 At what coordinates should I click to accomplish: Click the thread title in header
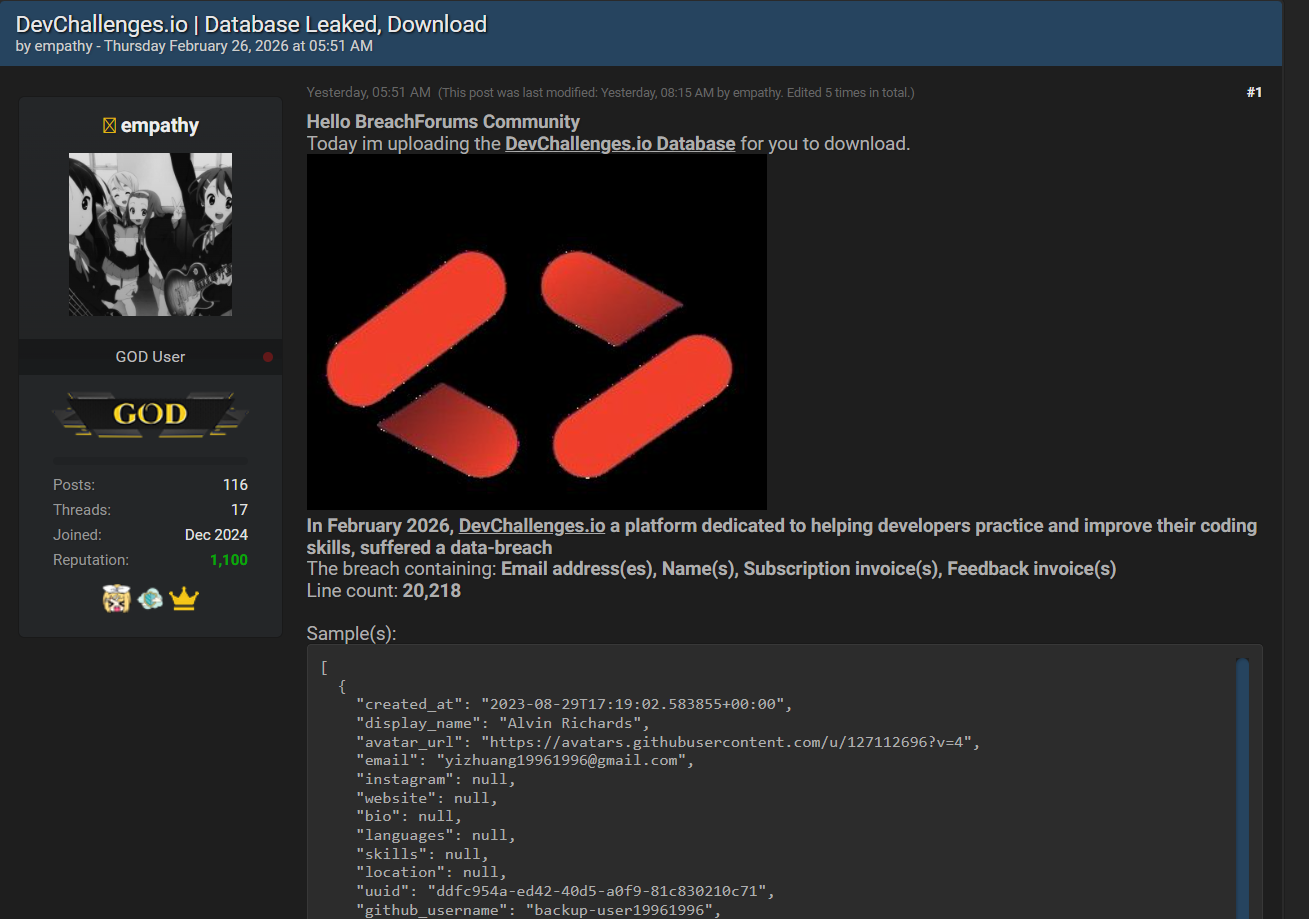(x=251, y=24)
